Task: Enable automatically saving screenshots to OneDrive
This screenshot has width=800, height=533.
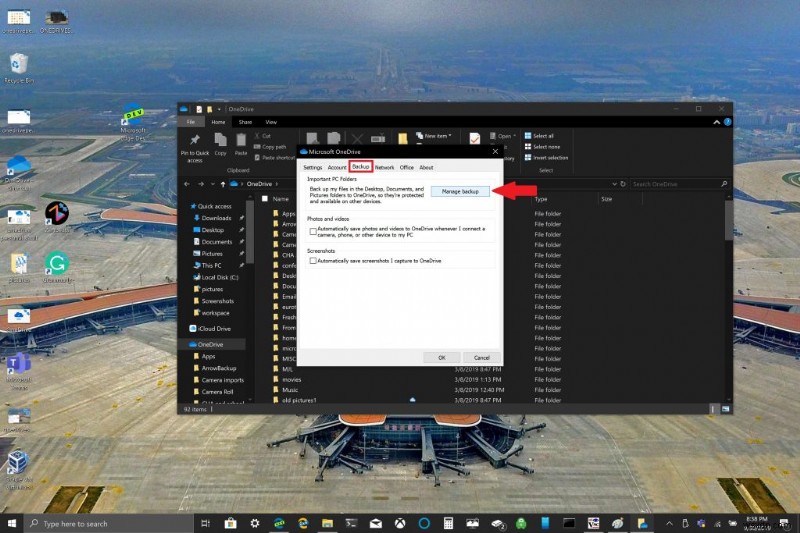Action: [x=313, y=261]
